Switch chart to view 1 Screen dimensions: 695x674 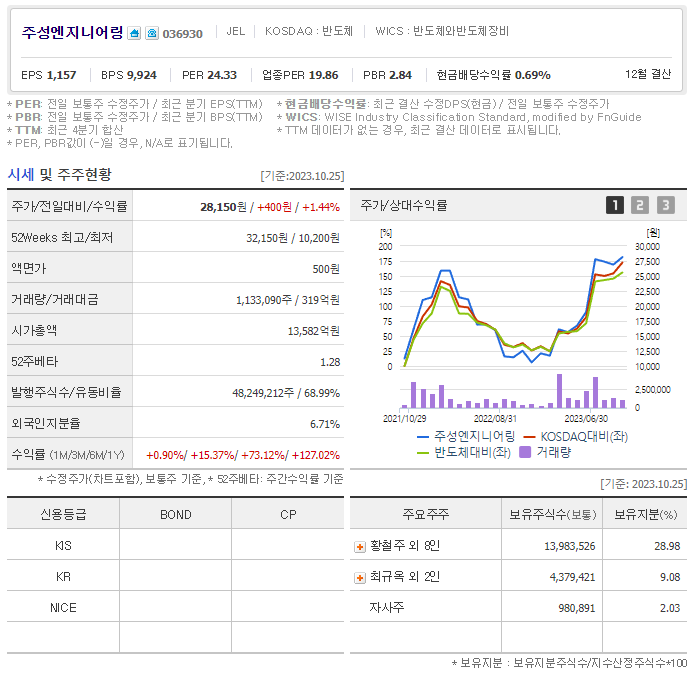click(x=615, y=205)
